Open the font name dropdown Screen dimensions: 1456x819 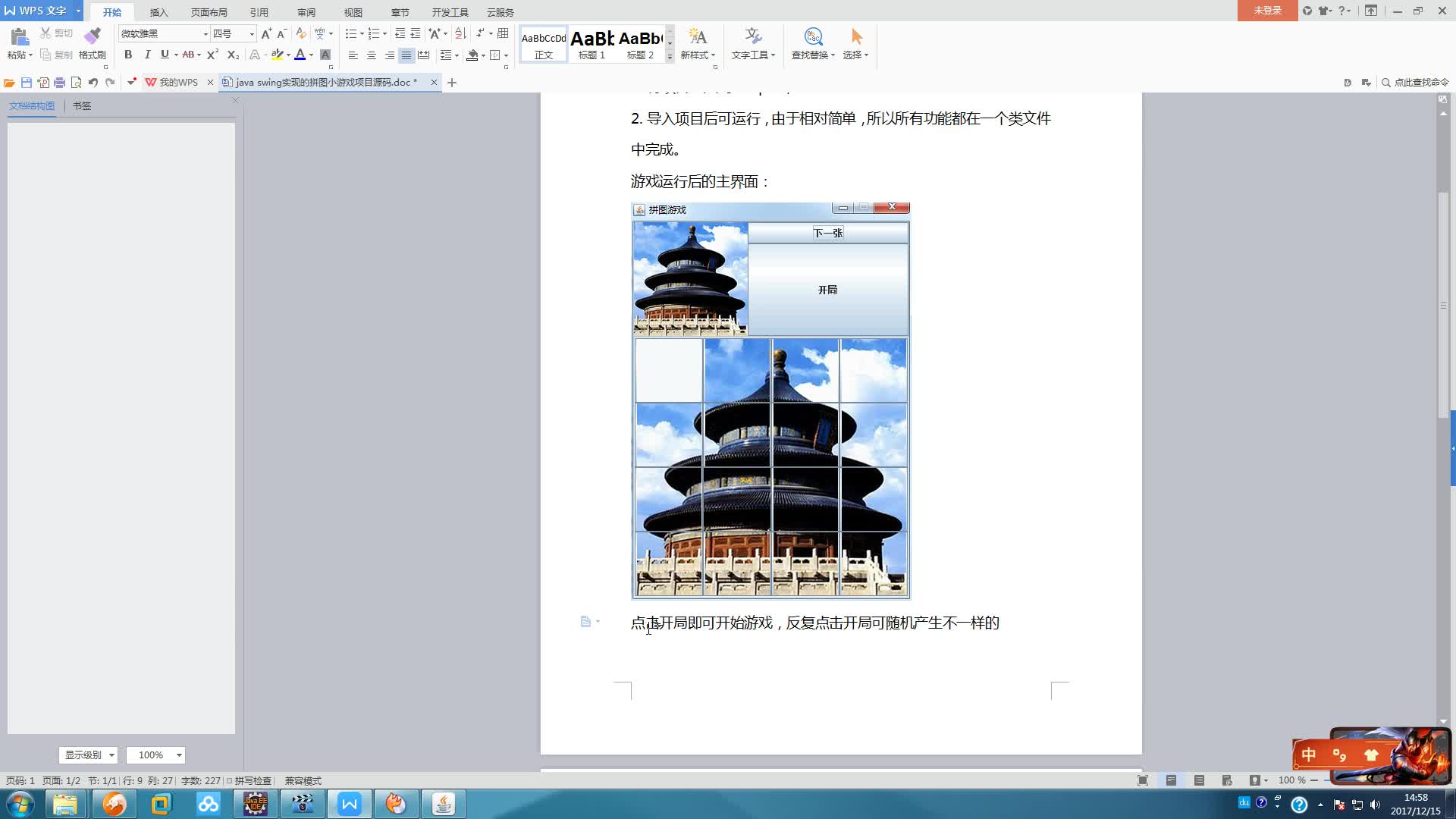click(205, 33)
